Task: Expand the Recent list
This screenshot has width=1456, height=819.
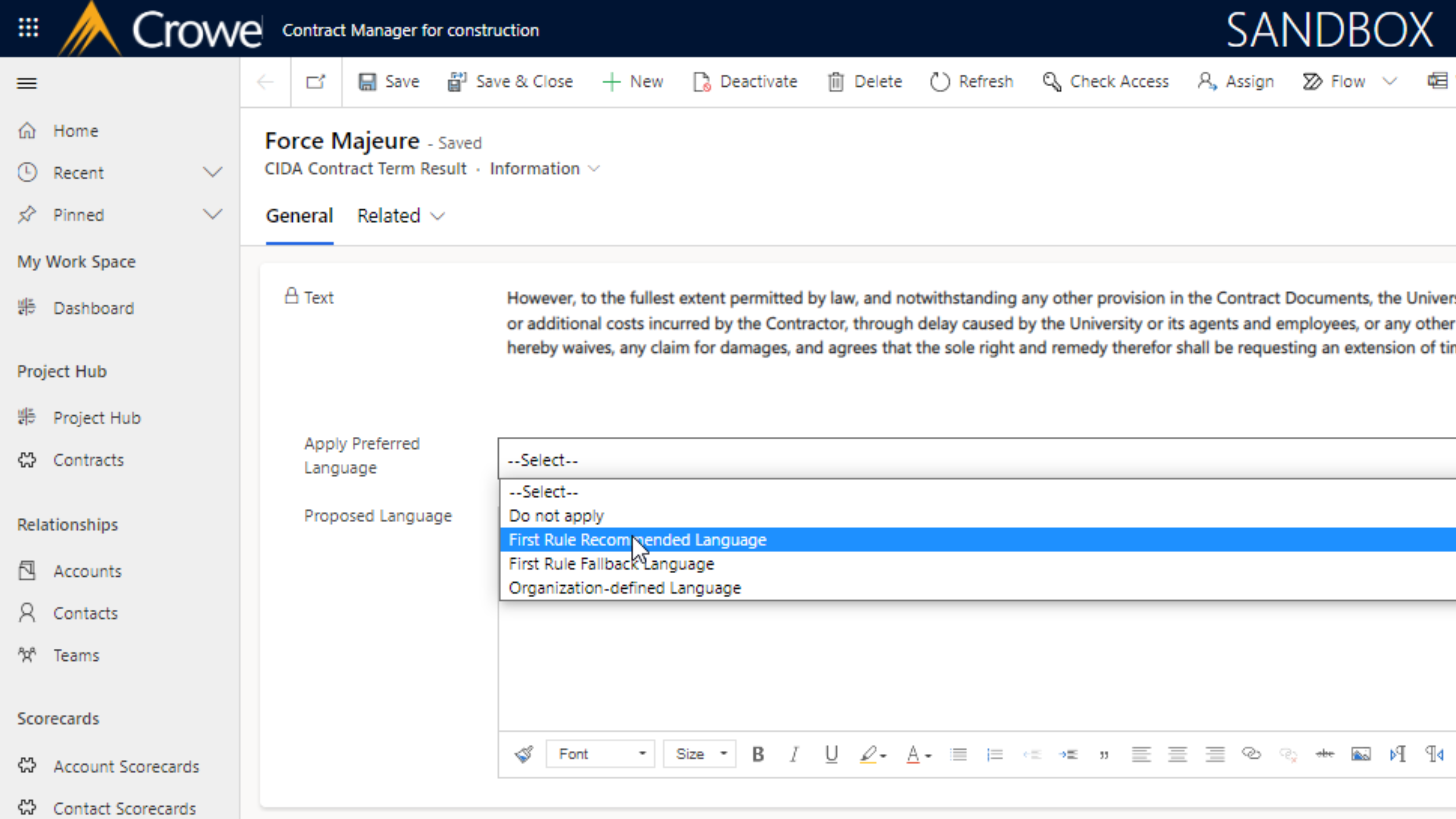Action: (213, 172)
